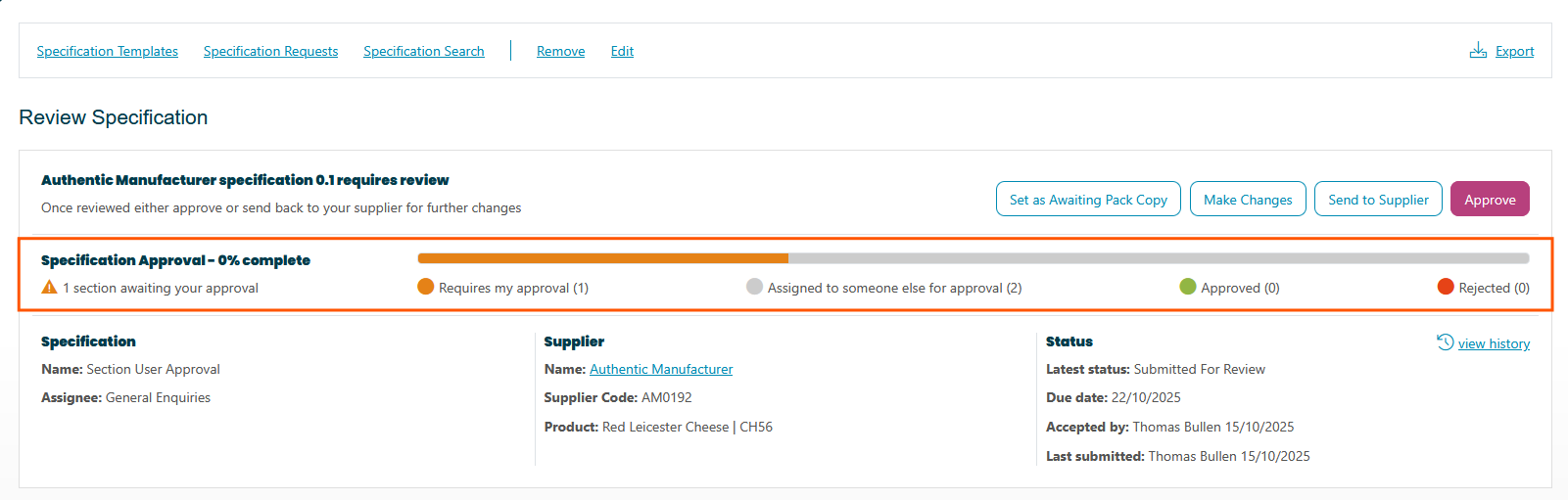Click the grey Assigned to someone else dot

(x=754, y=287)
